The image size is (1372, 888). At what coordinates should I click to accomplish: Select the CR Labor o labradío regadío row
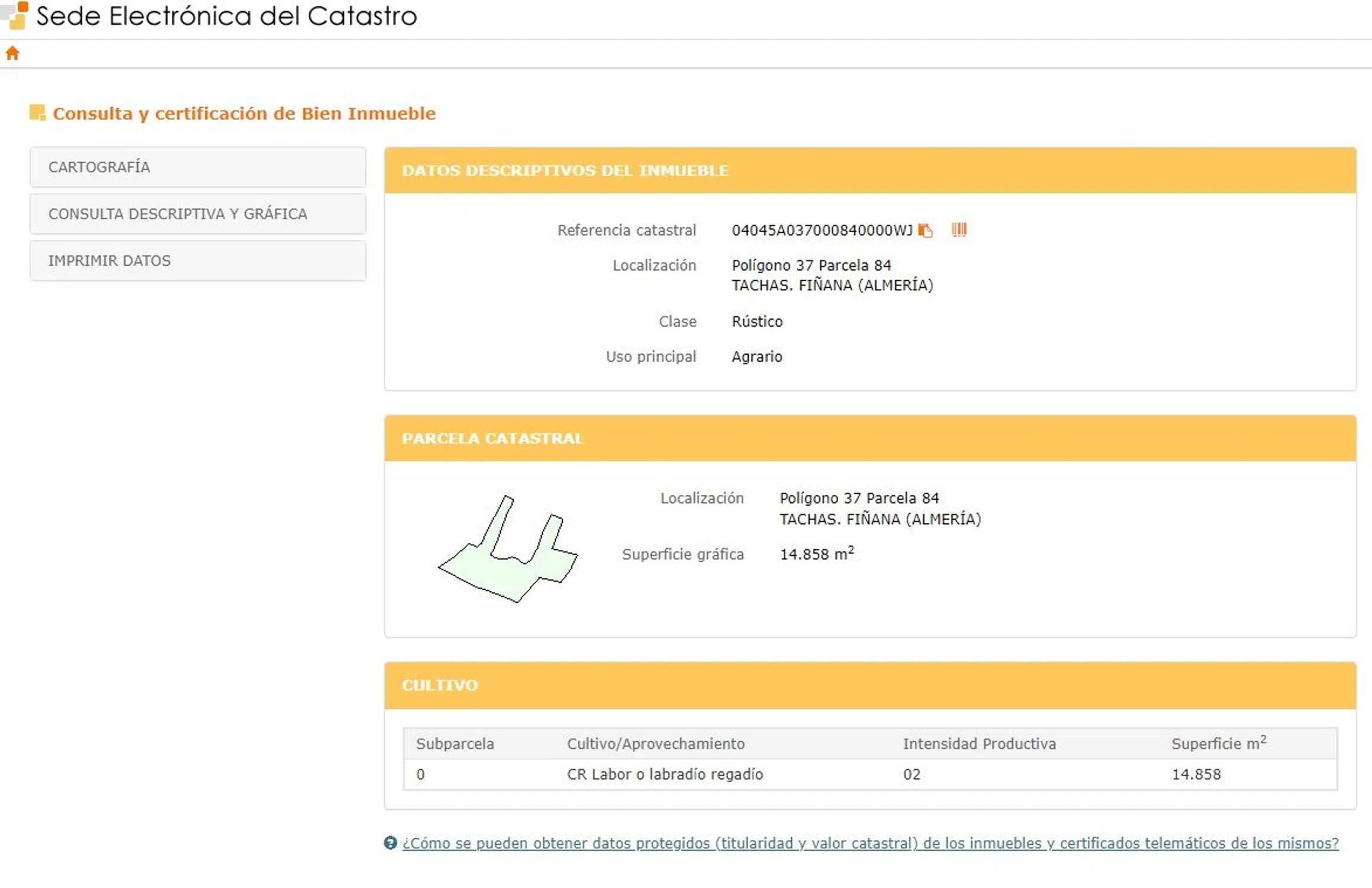tap(665, 774)
